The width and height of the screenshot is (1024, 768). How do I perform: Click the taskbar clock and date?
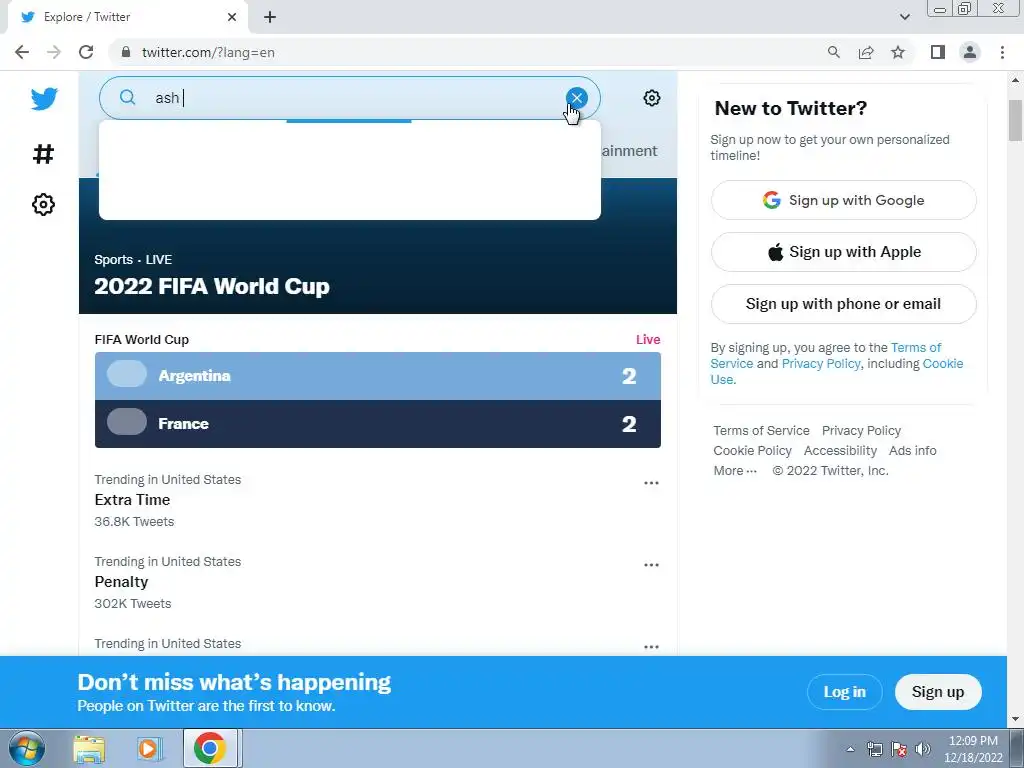click(973, 749)
